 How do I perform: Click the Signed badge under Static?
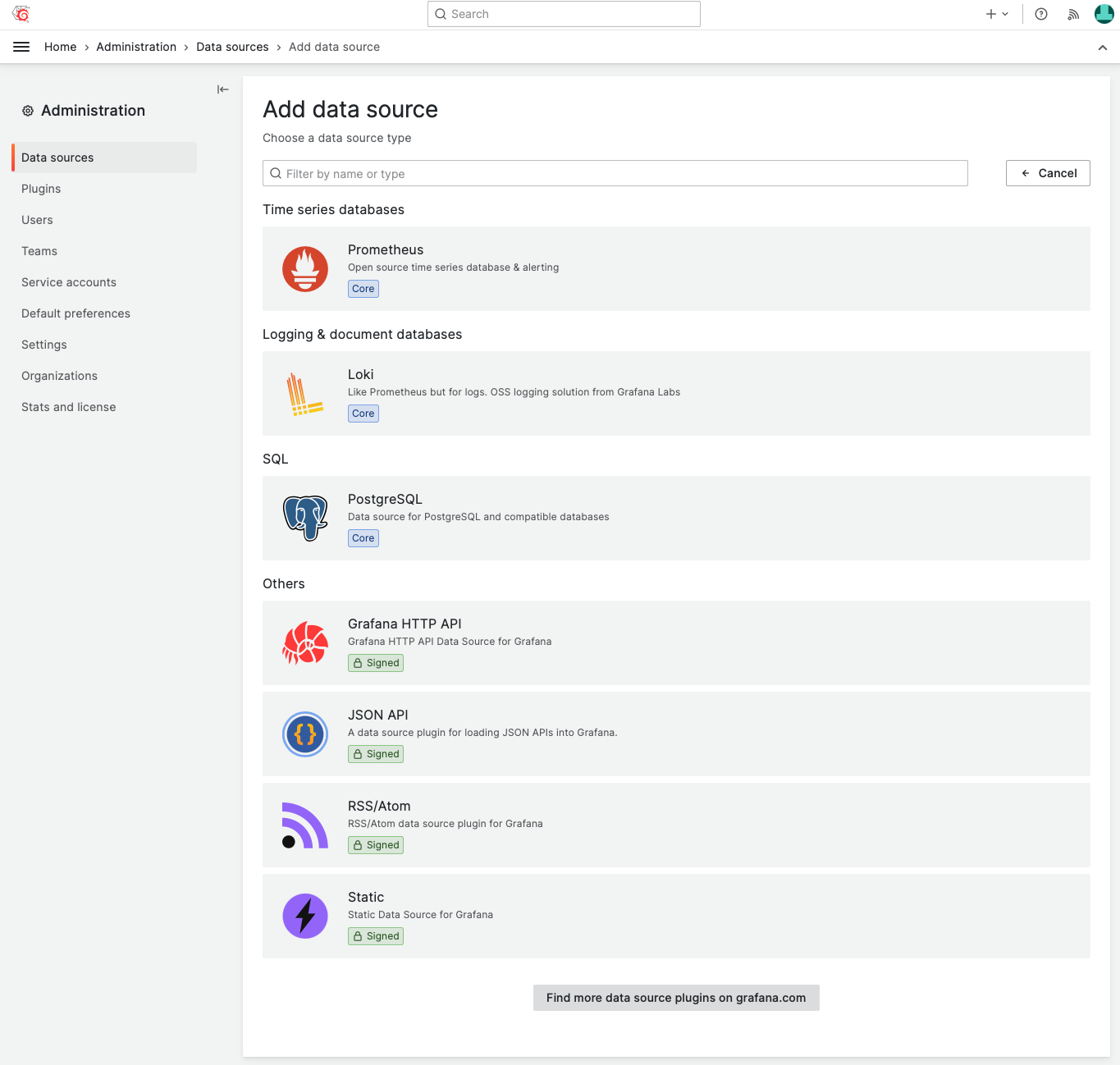[x=376, y=936]
